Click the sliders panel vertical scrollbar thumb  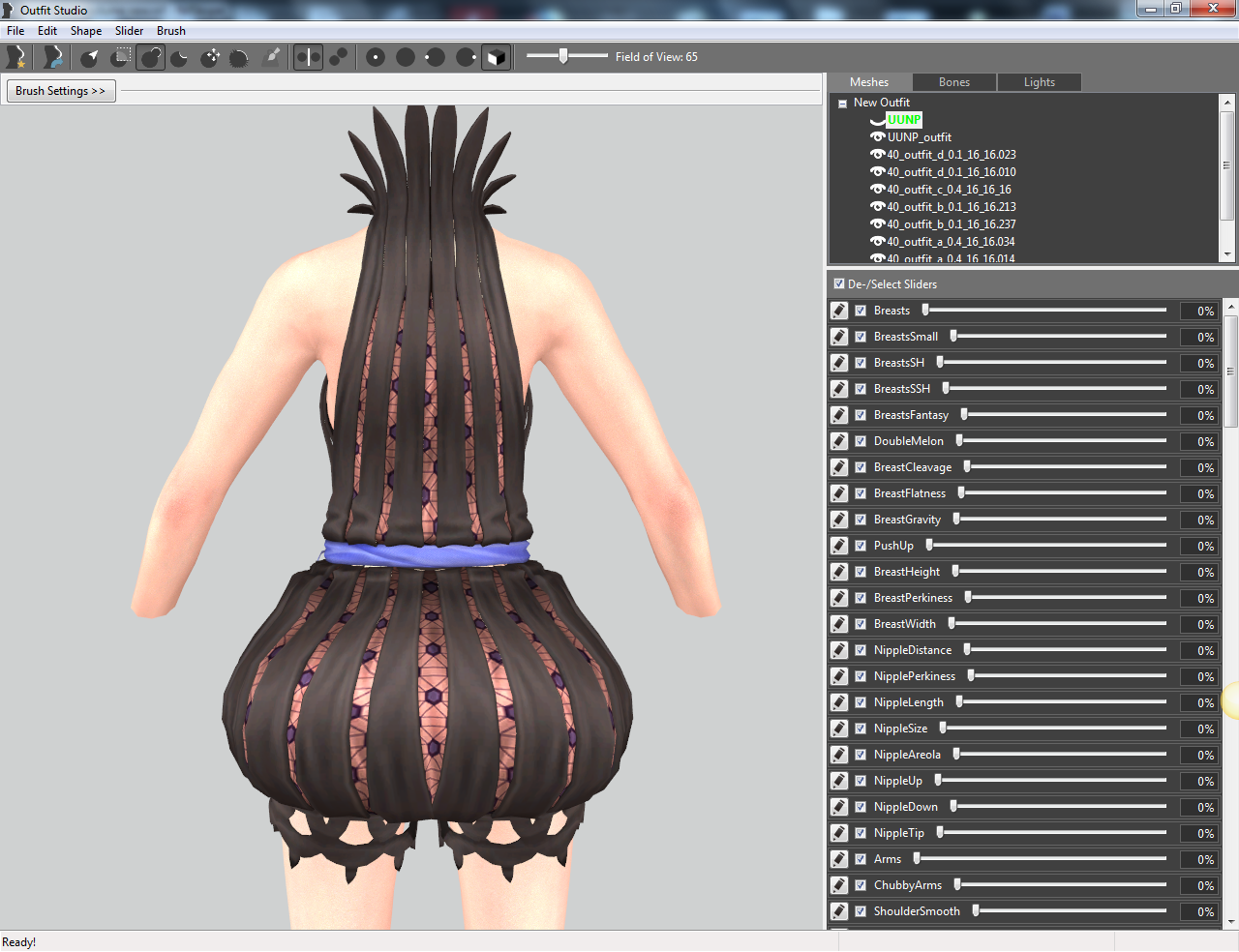coord(1231,372)
